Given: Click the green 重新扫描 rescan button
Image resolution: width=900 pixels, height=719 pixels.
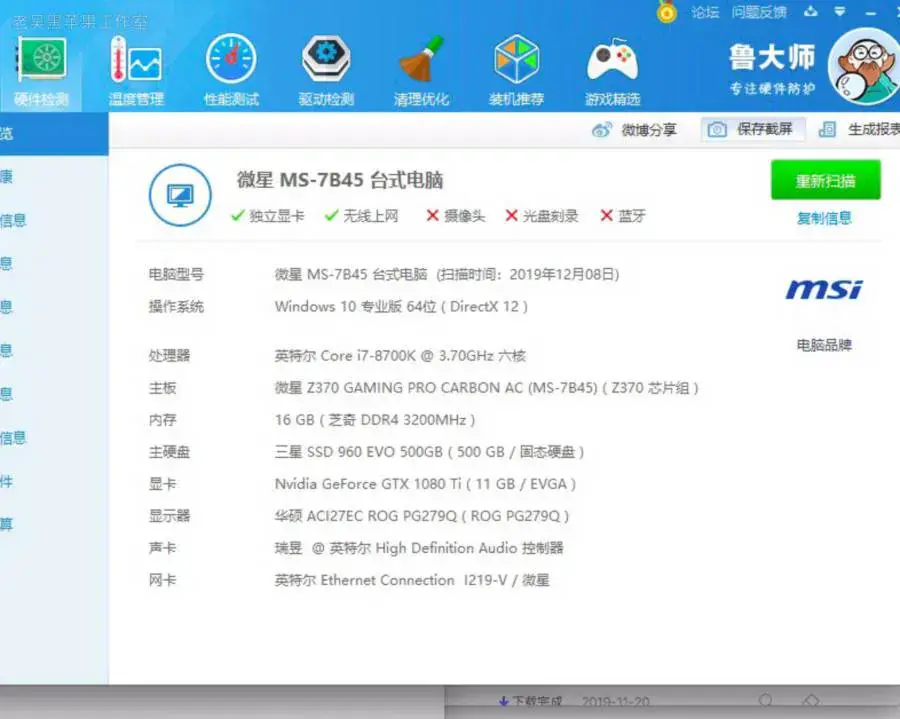Looking at the screenshot, I should 825,180.
